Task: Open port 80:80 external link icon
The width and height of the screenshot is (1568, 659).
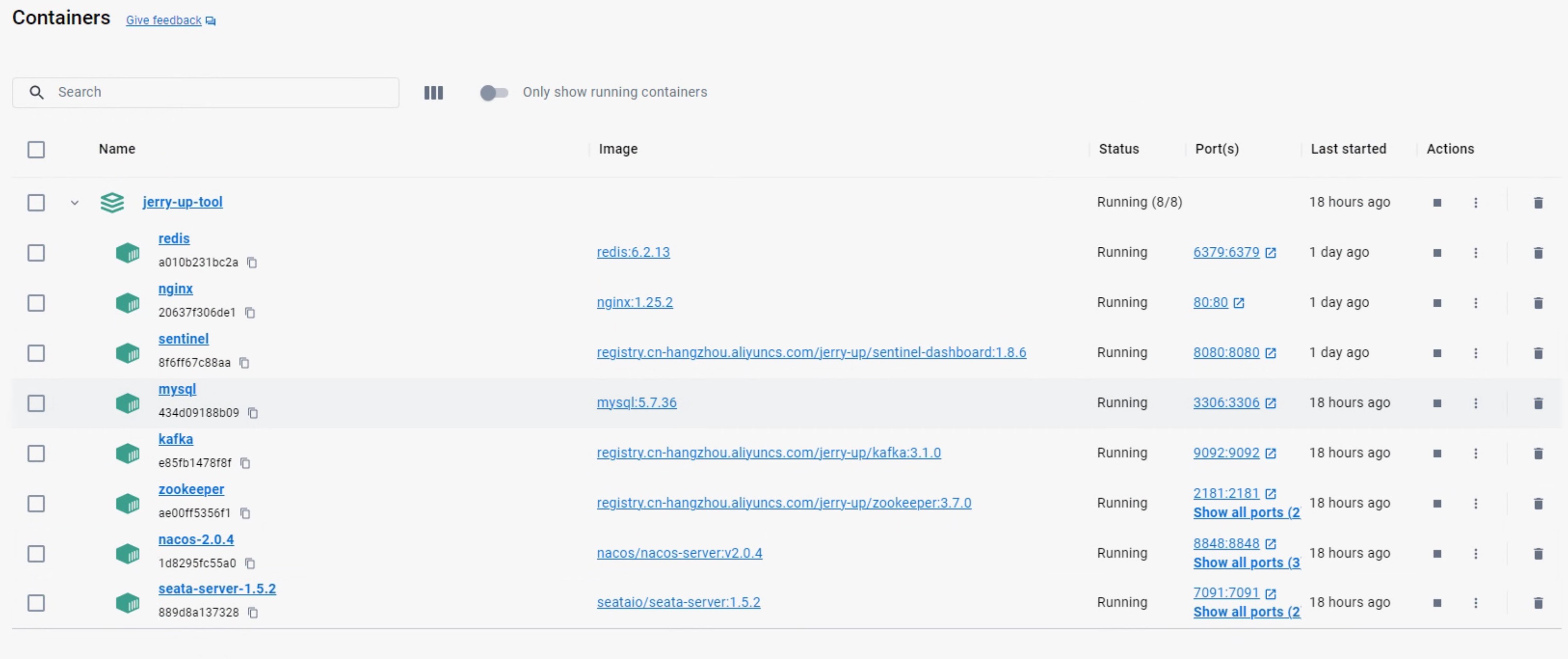Action: coord(1239,303)
